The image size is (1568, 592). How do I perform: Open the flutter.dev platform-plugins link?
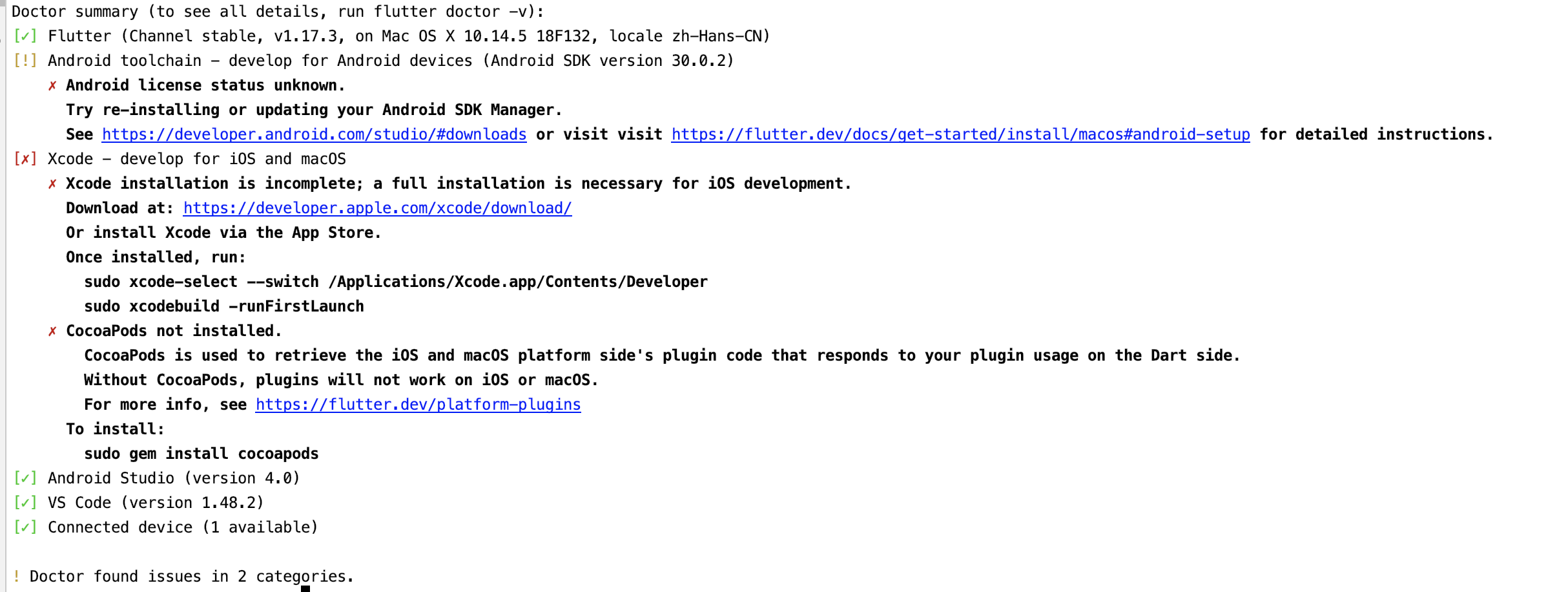[418, 405]
